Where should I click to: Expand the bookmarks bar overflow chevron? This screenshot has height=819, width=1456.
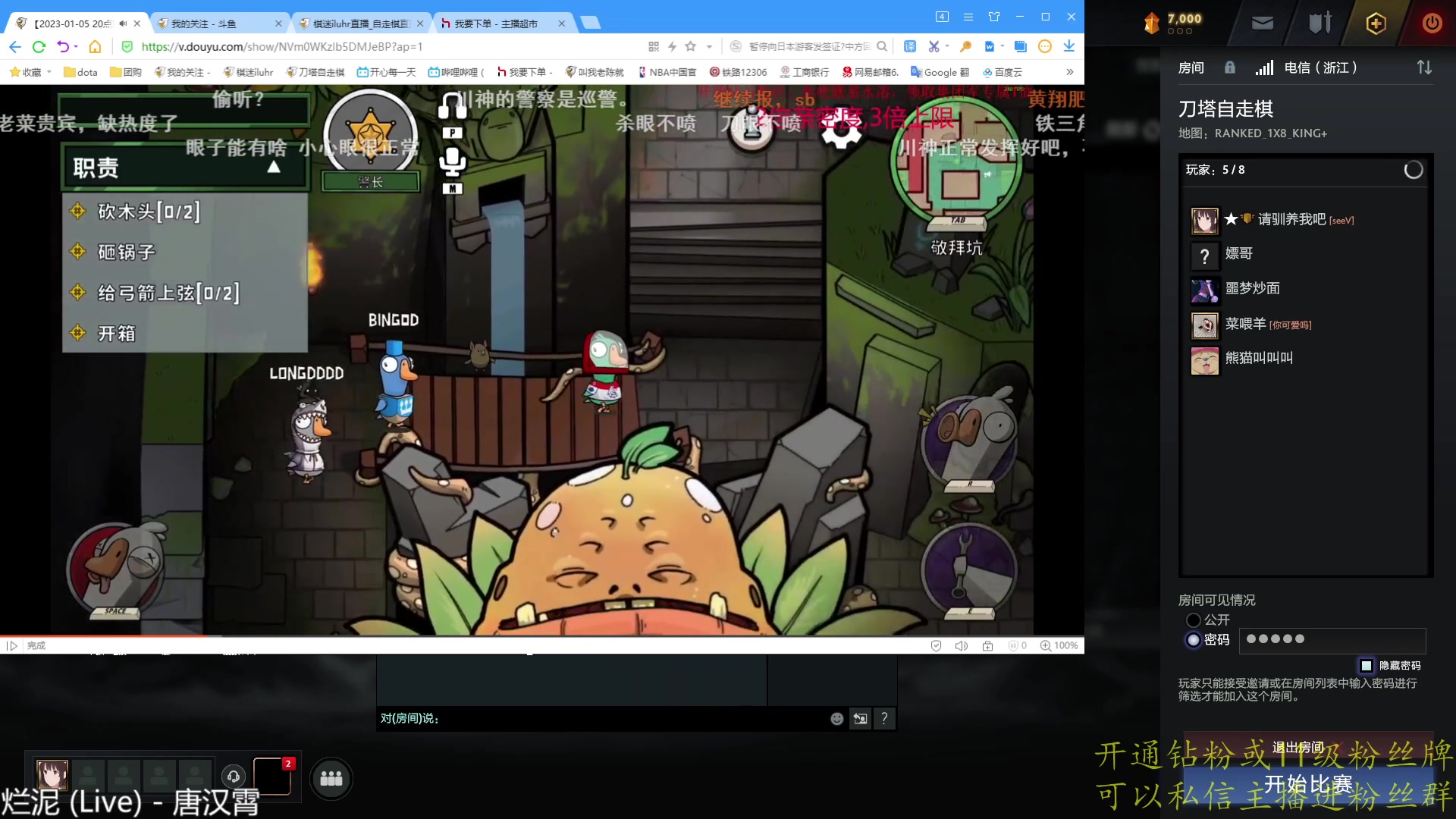pyautogui.click(x=1069, y=72)
